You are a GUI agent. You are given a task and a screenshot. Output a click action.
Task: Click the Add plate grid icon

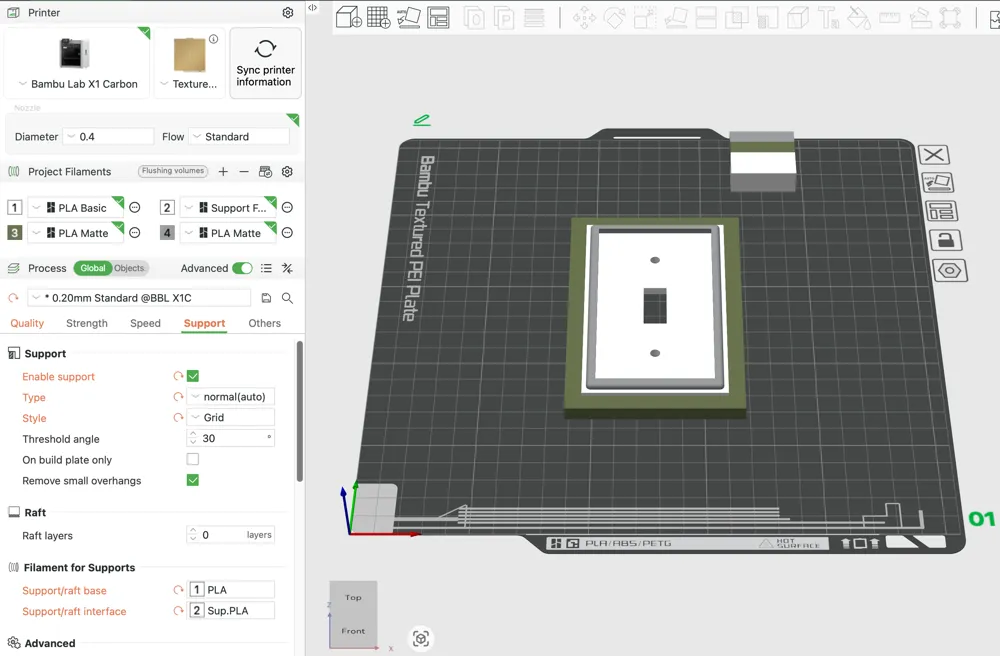coord(378,17)
